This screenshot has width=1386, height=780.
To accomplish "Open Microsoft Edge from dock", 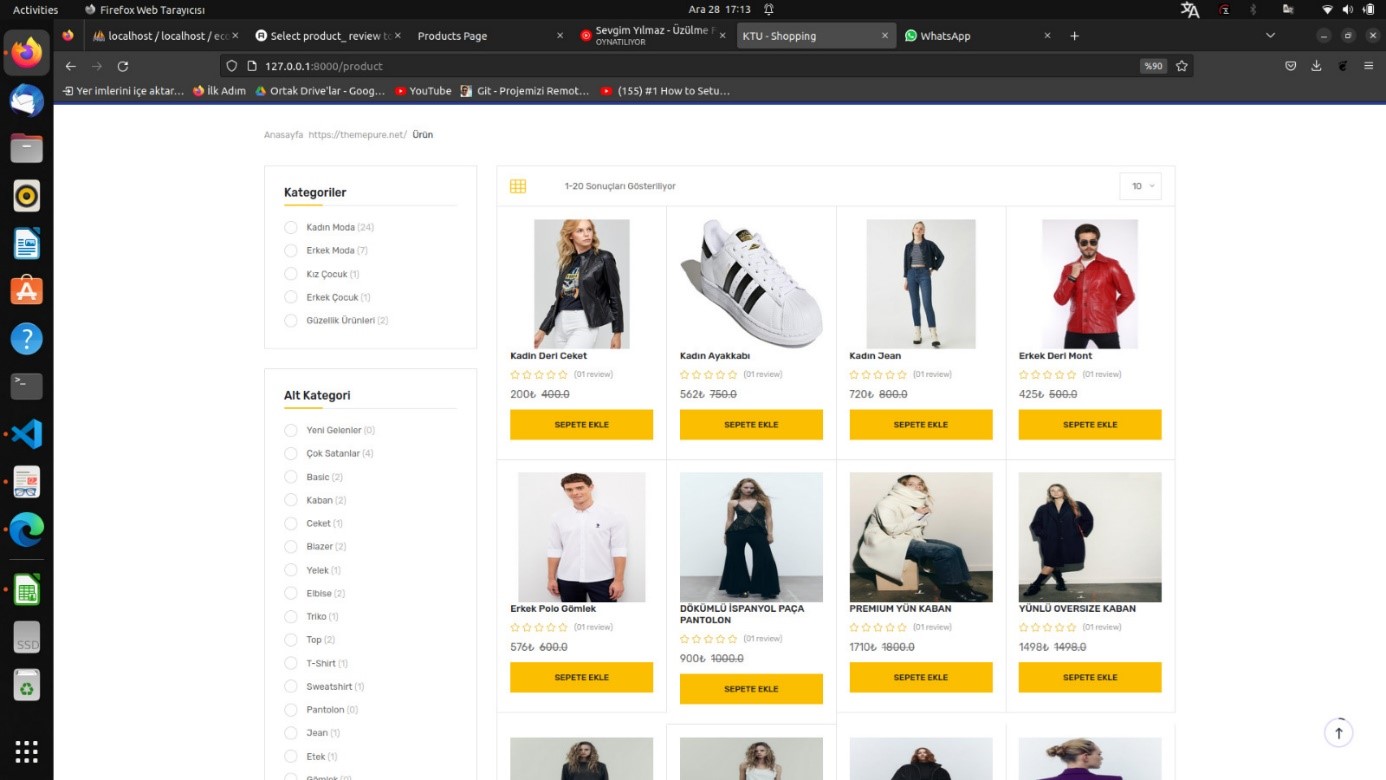I will (27, 529).
